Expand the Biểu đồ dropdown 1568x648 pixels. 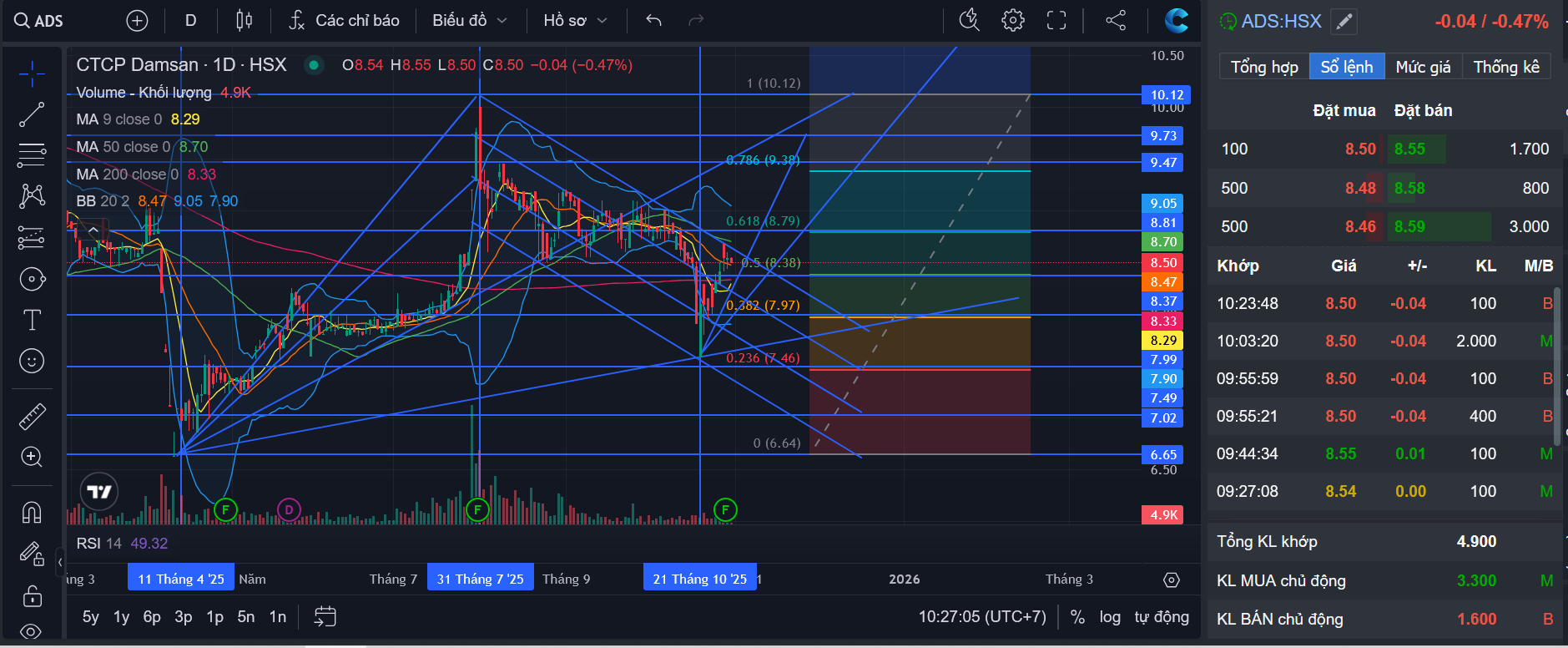point(470,20)
